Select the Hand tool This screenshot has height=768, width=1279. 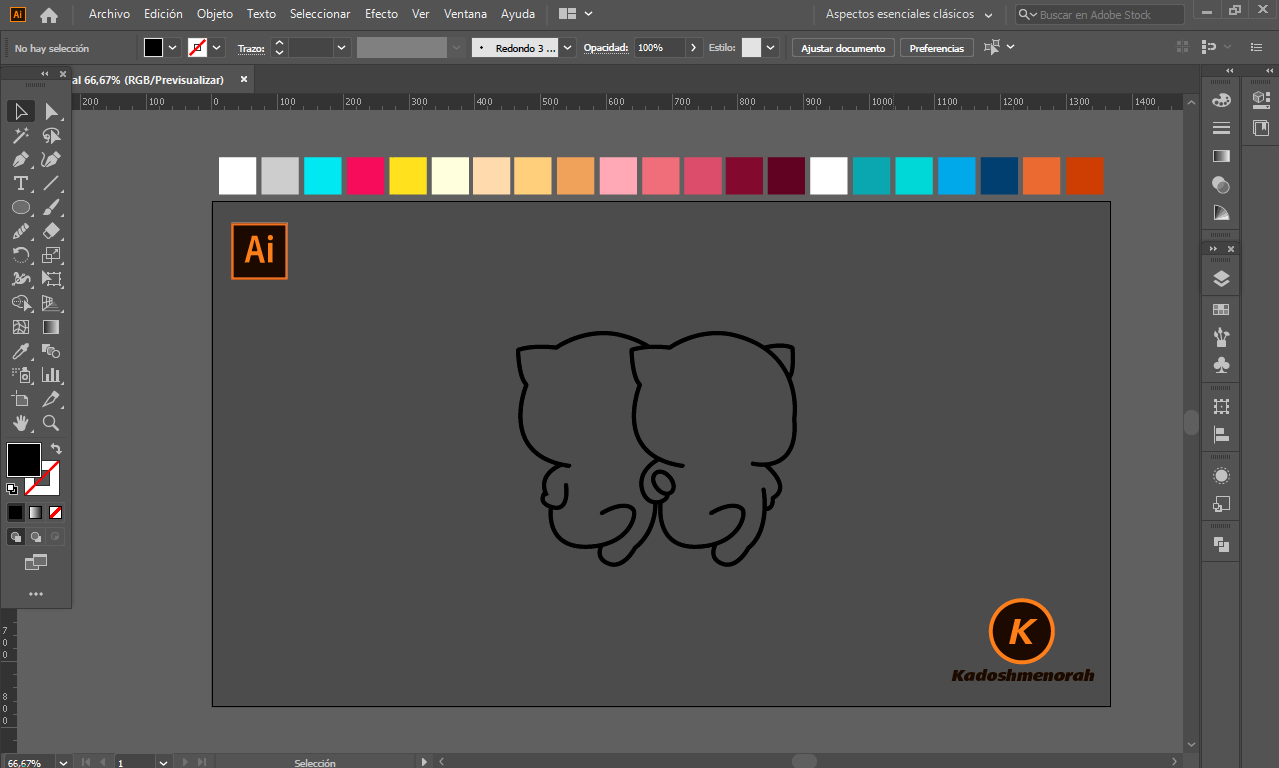21,423
